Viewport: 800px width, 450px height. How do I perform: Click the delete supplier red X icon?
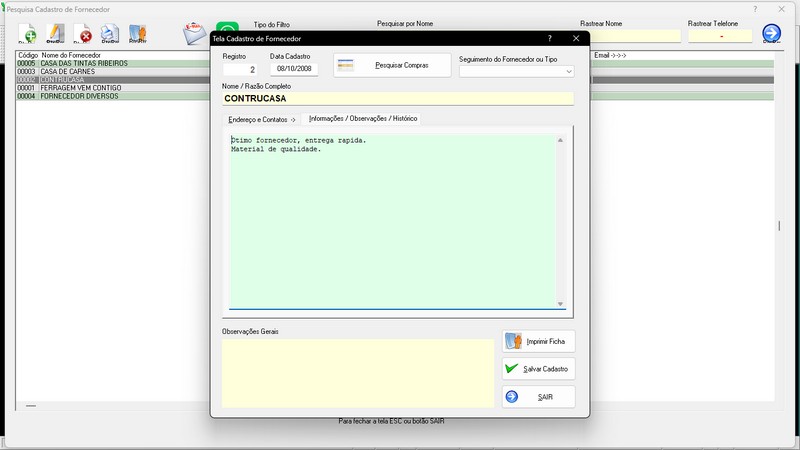pyautogui.click(x=83, y=34)
